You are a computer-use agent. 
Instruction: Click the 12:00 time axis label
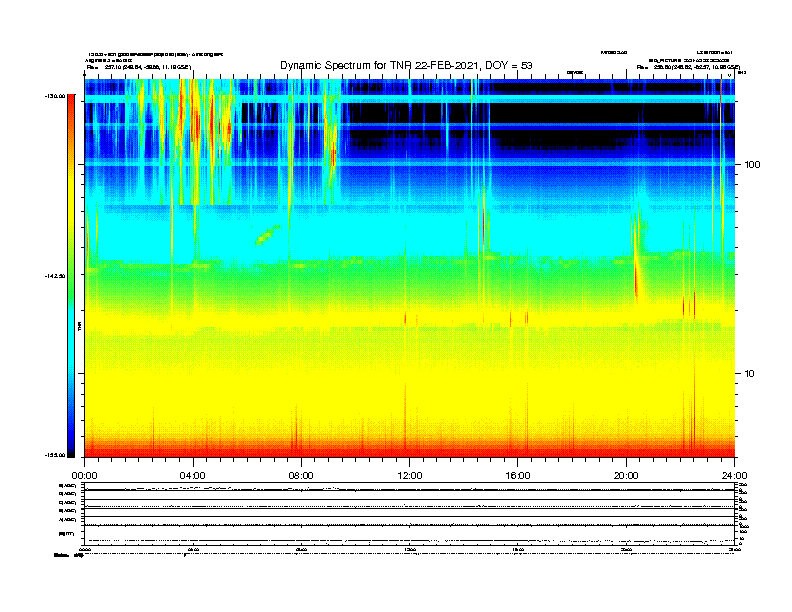tap(410, 476)
